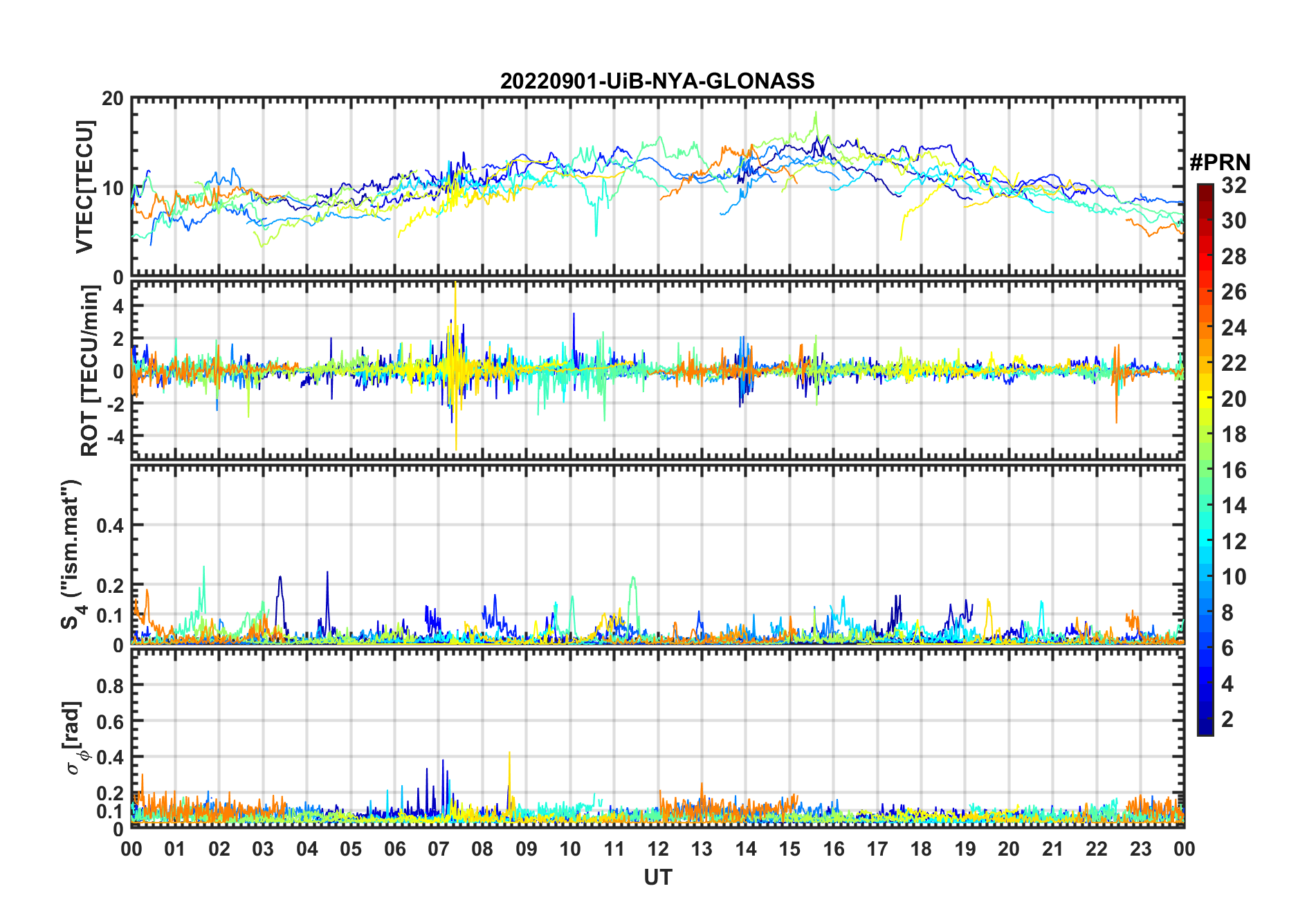Screen dimensions: 1316x920
Task: Click the plot title 20220901-UiB-NYA-GLONASS
Action: 657,81
